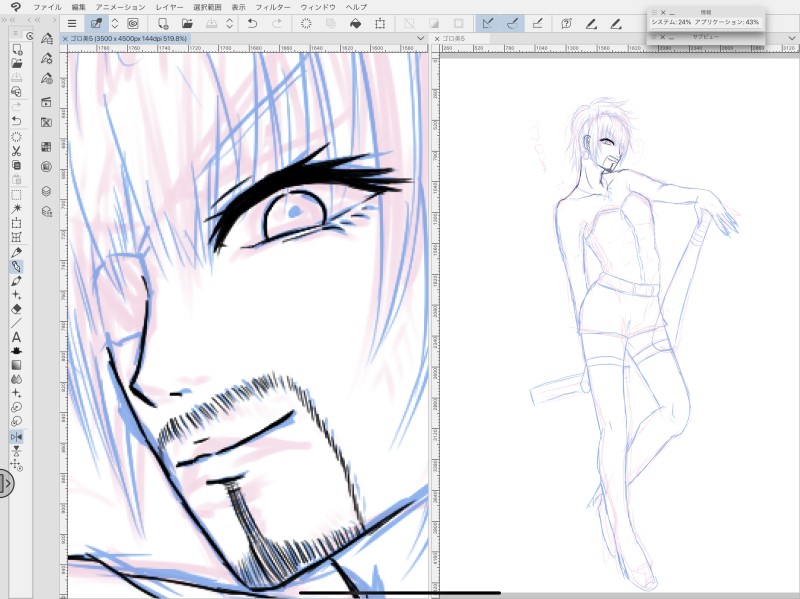Click the Scale/Rotate transform icon in command bar
The height and width of the screenshot is (599, 800).
click(x=380, y=23)
